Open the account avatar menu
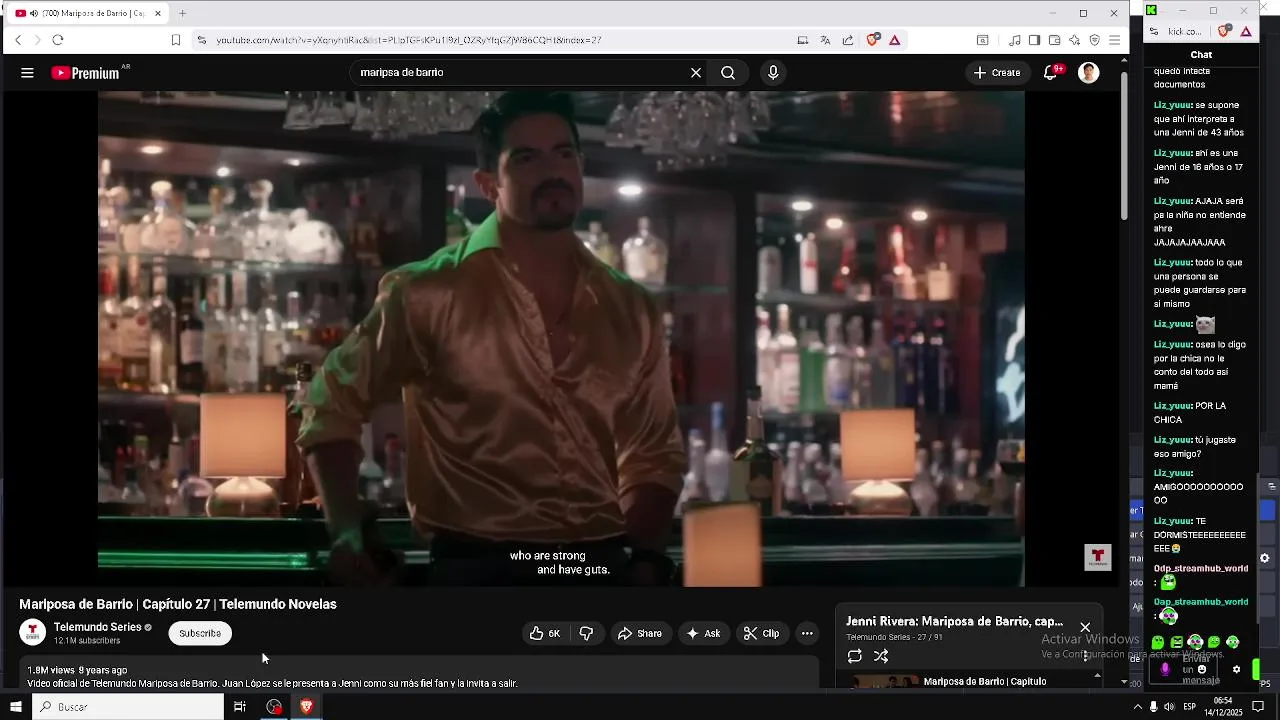1280x720 pixels. 1089,73
